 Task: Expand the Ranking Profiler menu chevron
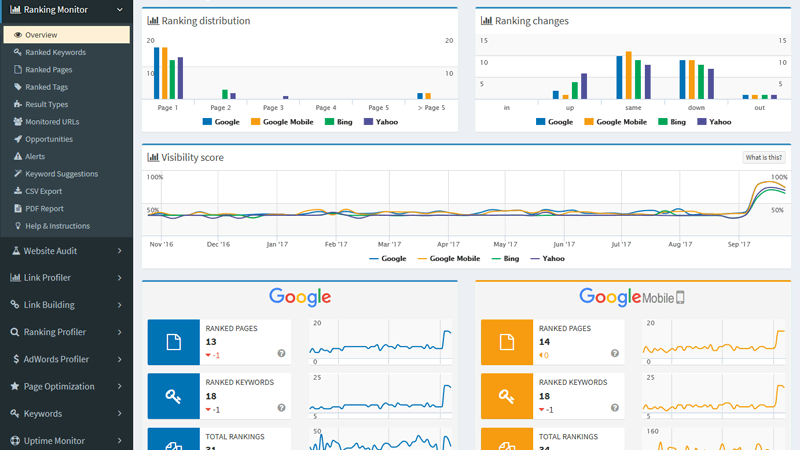[120, 332]
